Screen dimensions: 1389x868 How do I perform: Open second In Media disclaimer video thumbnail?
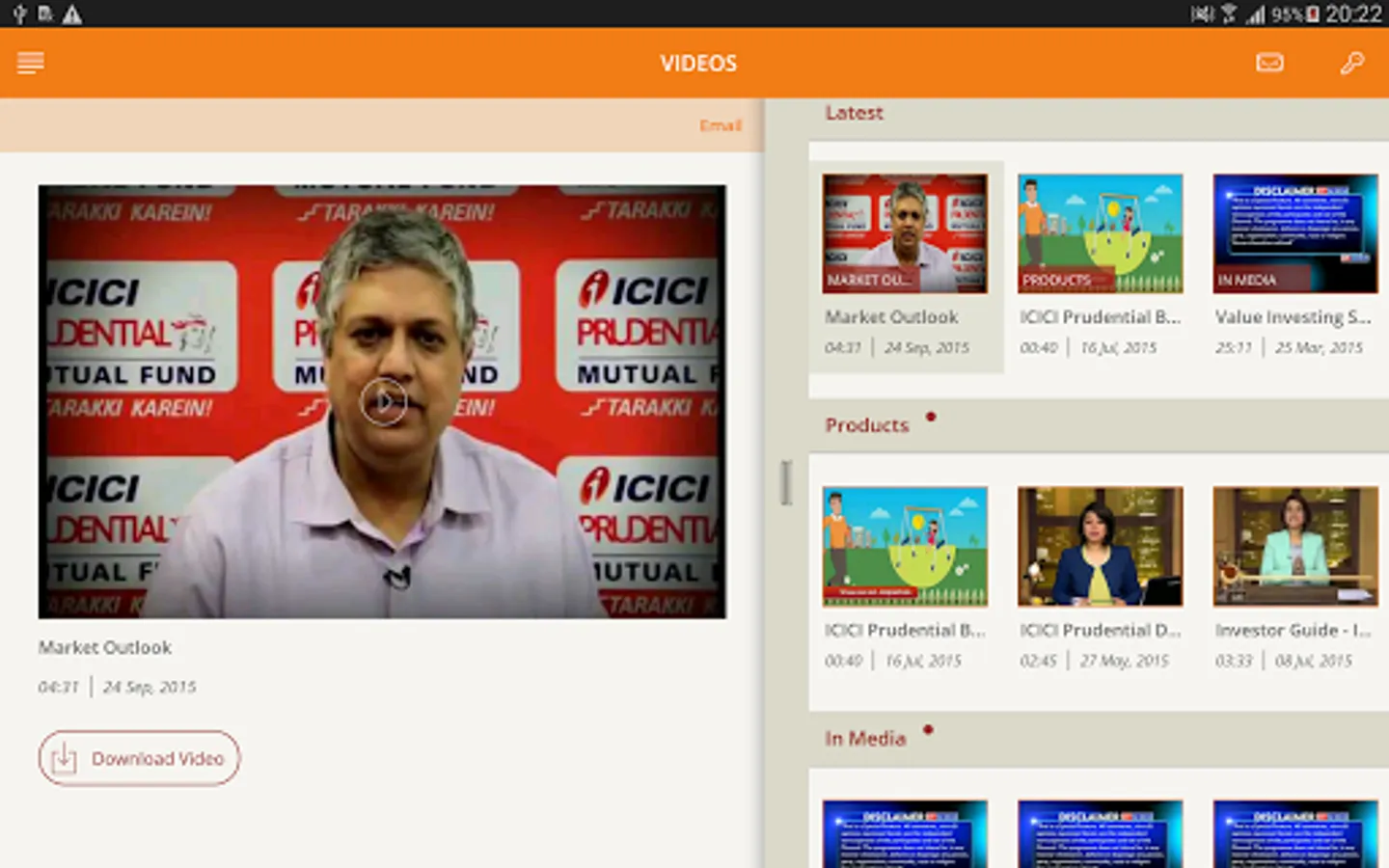1100,833
